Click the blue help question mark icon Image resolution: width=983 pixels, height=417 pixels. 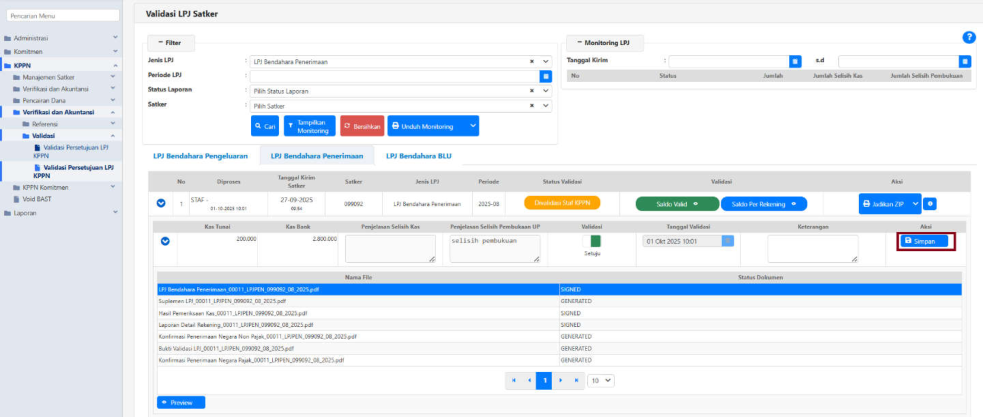pos(968,37)
